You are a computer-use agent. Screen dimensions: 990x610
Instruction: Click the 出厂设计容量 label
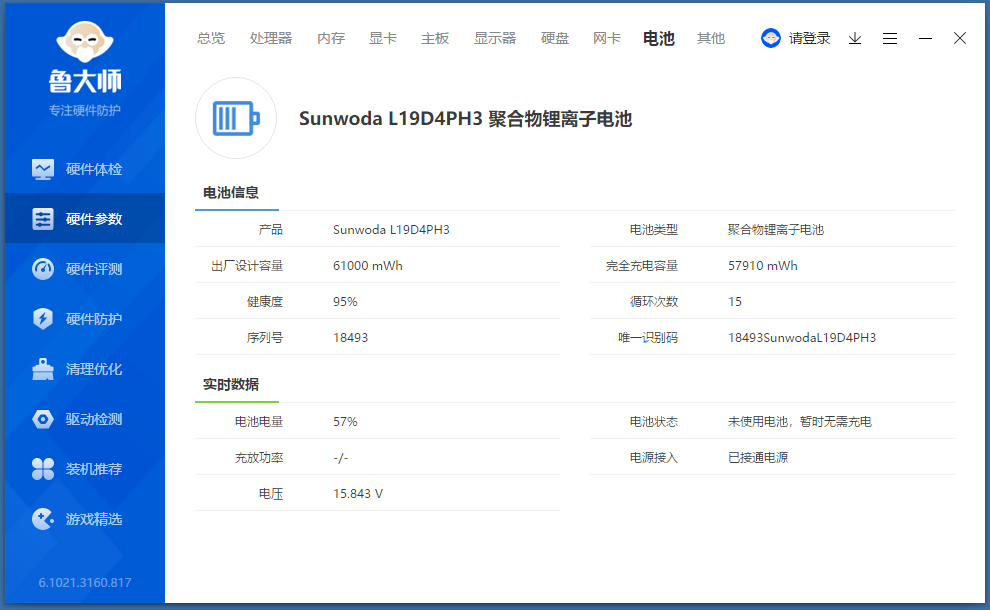tap(247, 265)
